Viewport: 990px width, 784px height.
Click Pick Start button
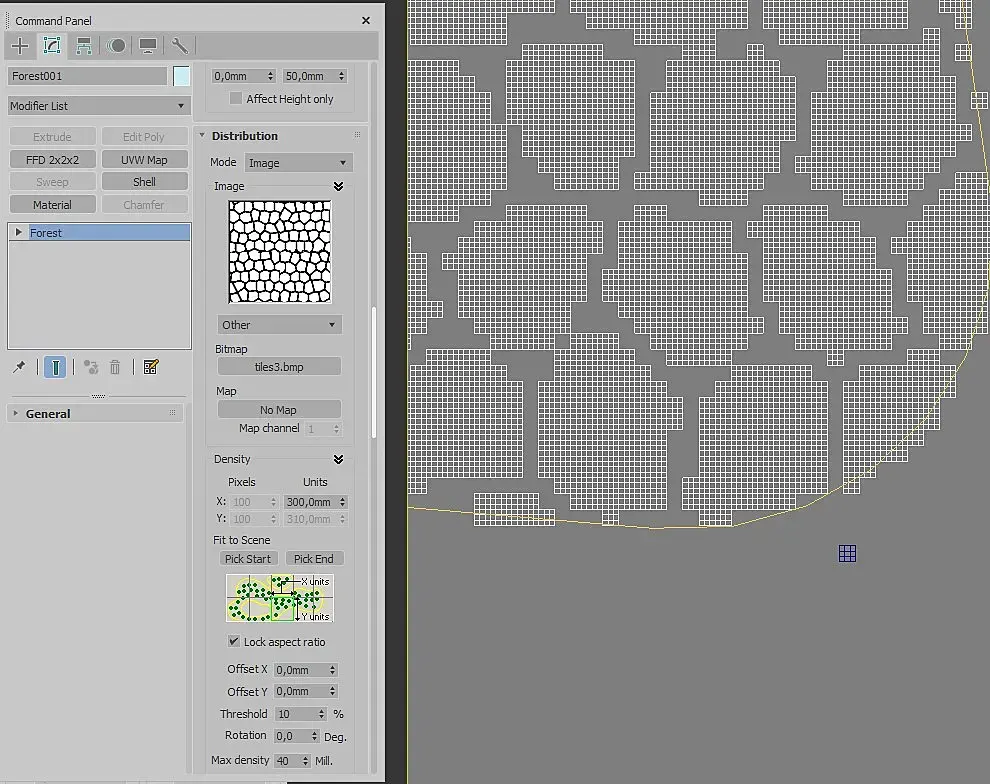[x=248, y=559]
